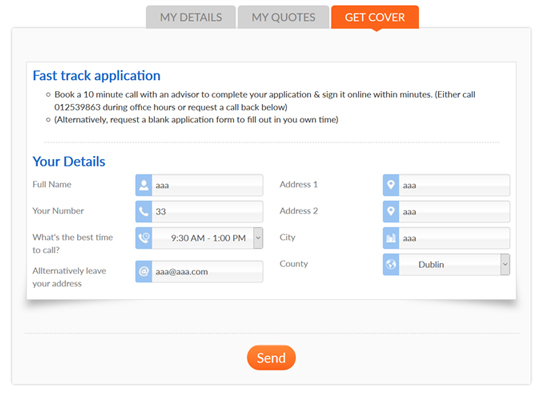This screenshot has height=398, width=542.
Task: Click the 'Allternatively leave your address' label
Action: [69, 277]
